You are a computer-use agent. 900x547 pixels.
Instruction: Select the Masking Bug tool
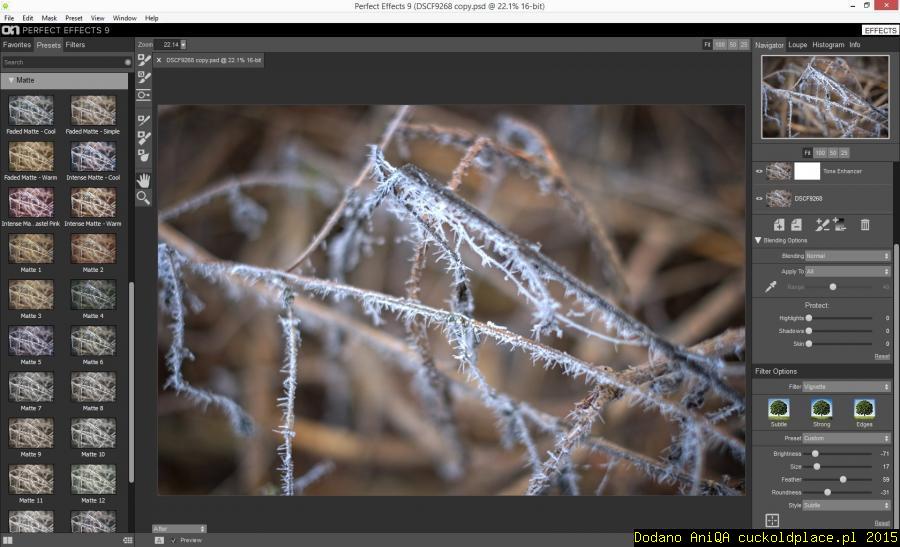144,95
